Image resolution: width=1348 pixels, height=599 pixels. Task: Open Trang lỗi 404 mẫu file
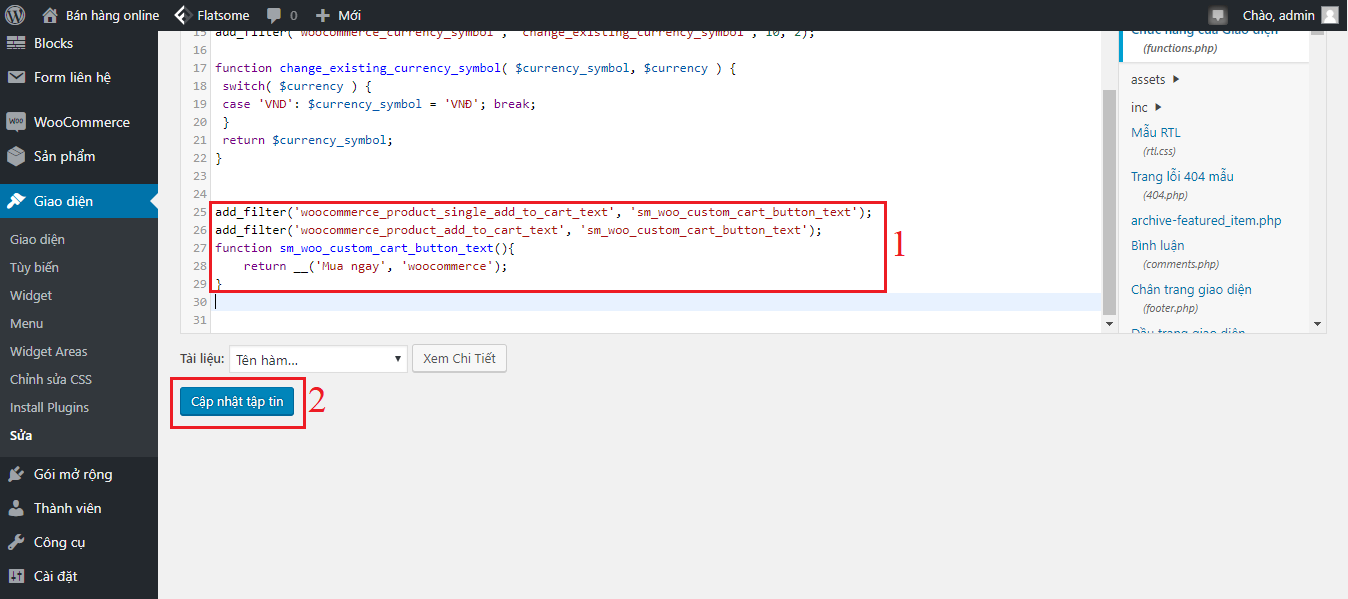click(1182, 176)
